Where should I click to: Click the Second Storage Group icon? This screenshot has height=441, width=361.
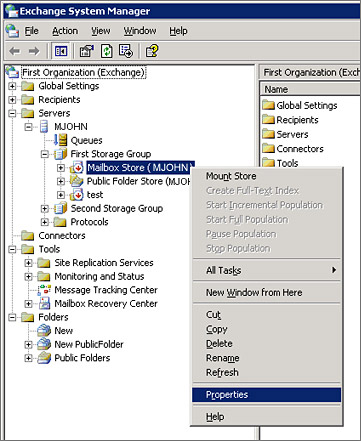pos(61,208)
